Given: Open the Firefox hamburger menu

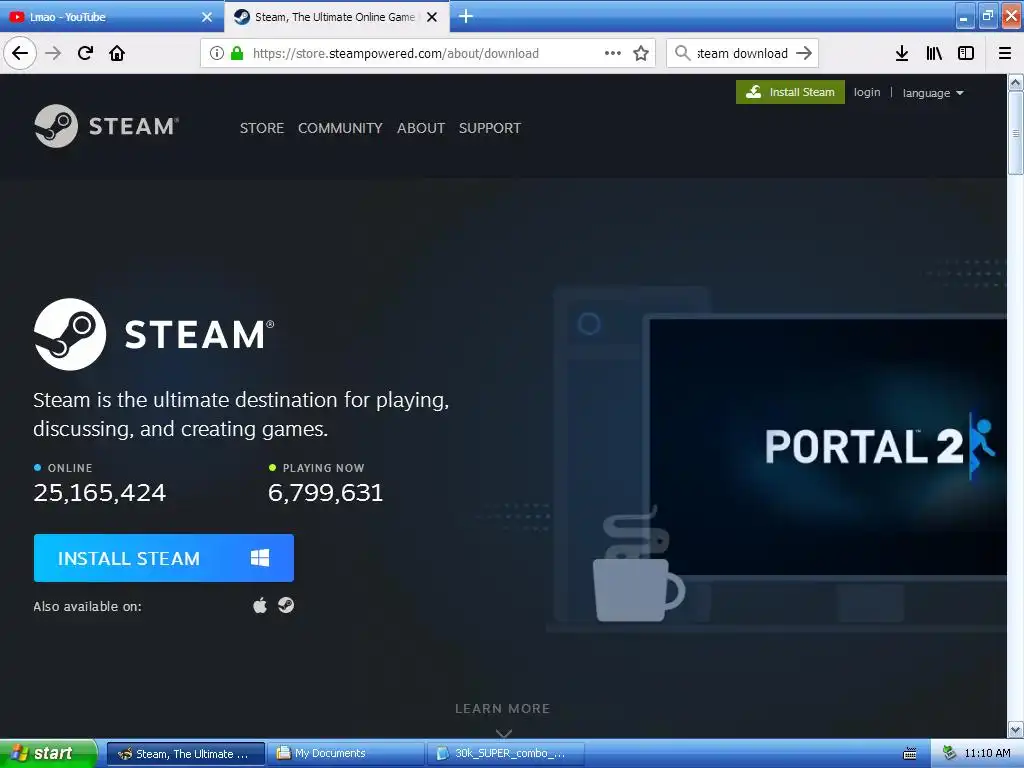Looking at the screenshot, I should (x=1005, y=53).
